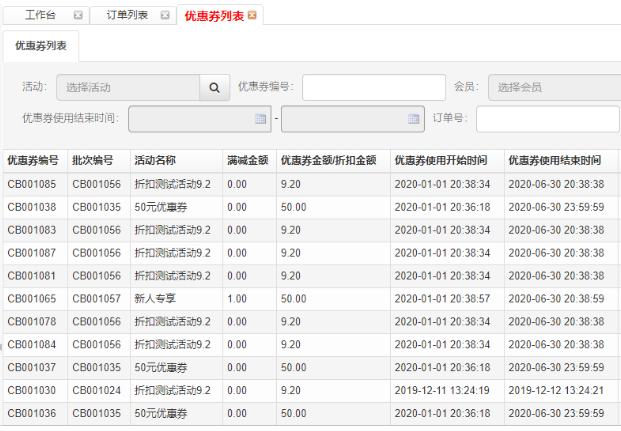This screenshot has width=621, height=431.
Task: Sort by 优惠券编号 column header
Action: coord(35,161)
